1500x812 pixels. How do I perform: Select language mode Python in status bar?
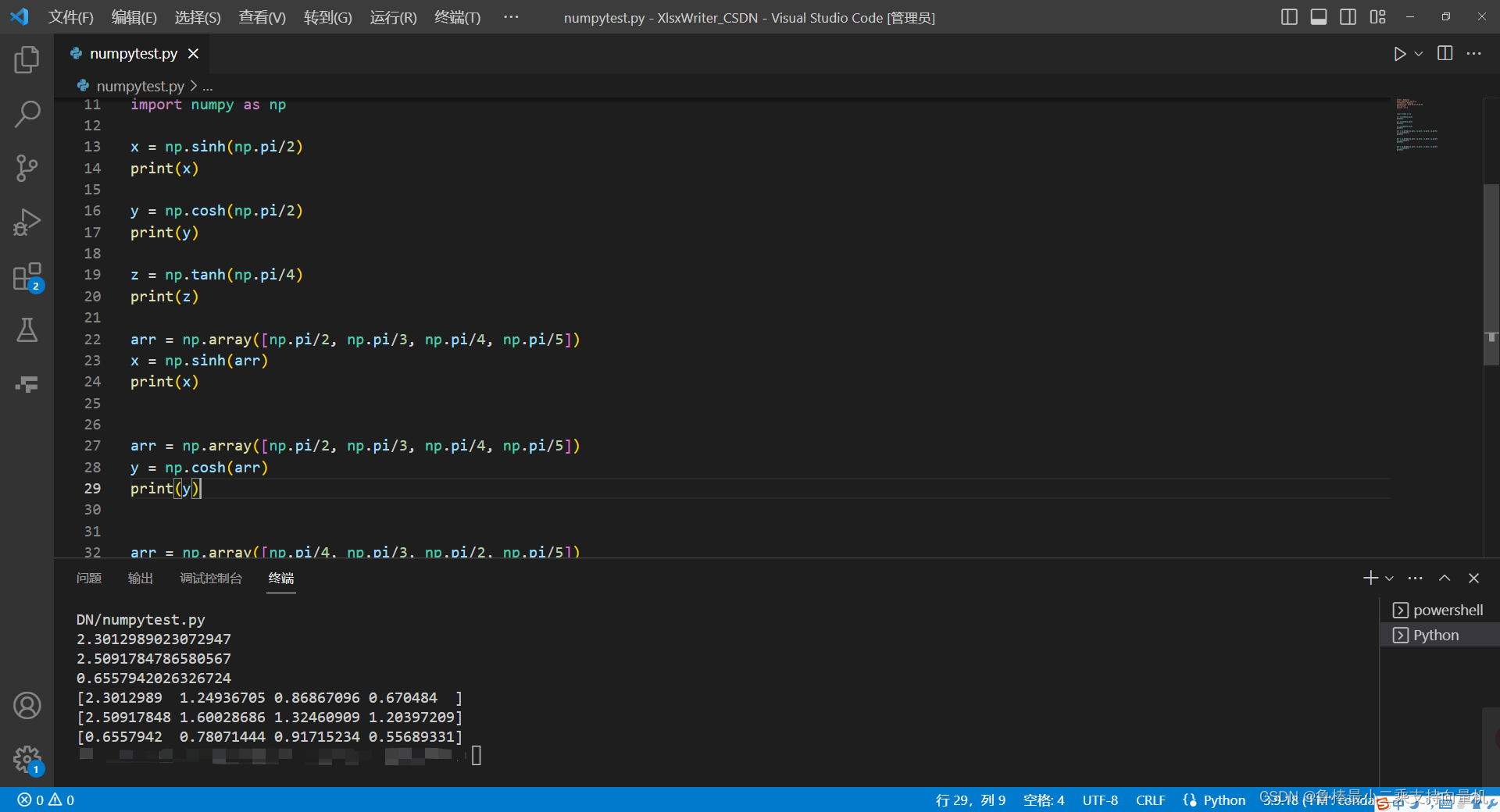1224,800
